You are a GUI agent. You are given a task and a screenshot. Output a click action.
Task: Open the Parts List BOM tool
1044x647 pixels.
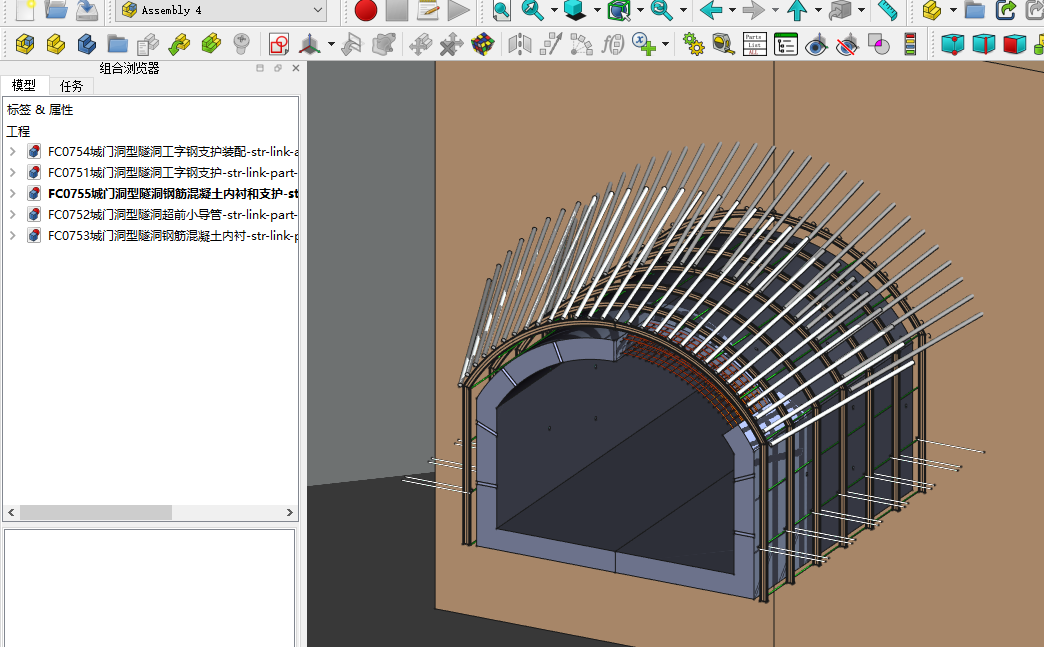click(x=755, y=44)
